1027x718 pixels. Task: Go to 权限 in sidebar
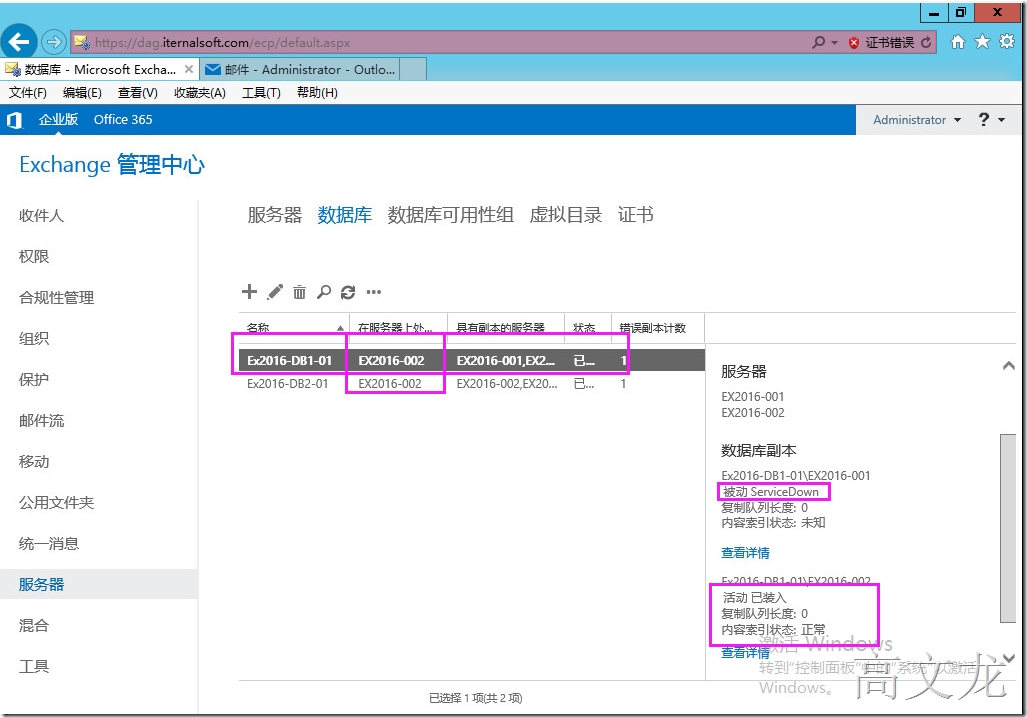[34, 256]
